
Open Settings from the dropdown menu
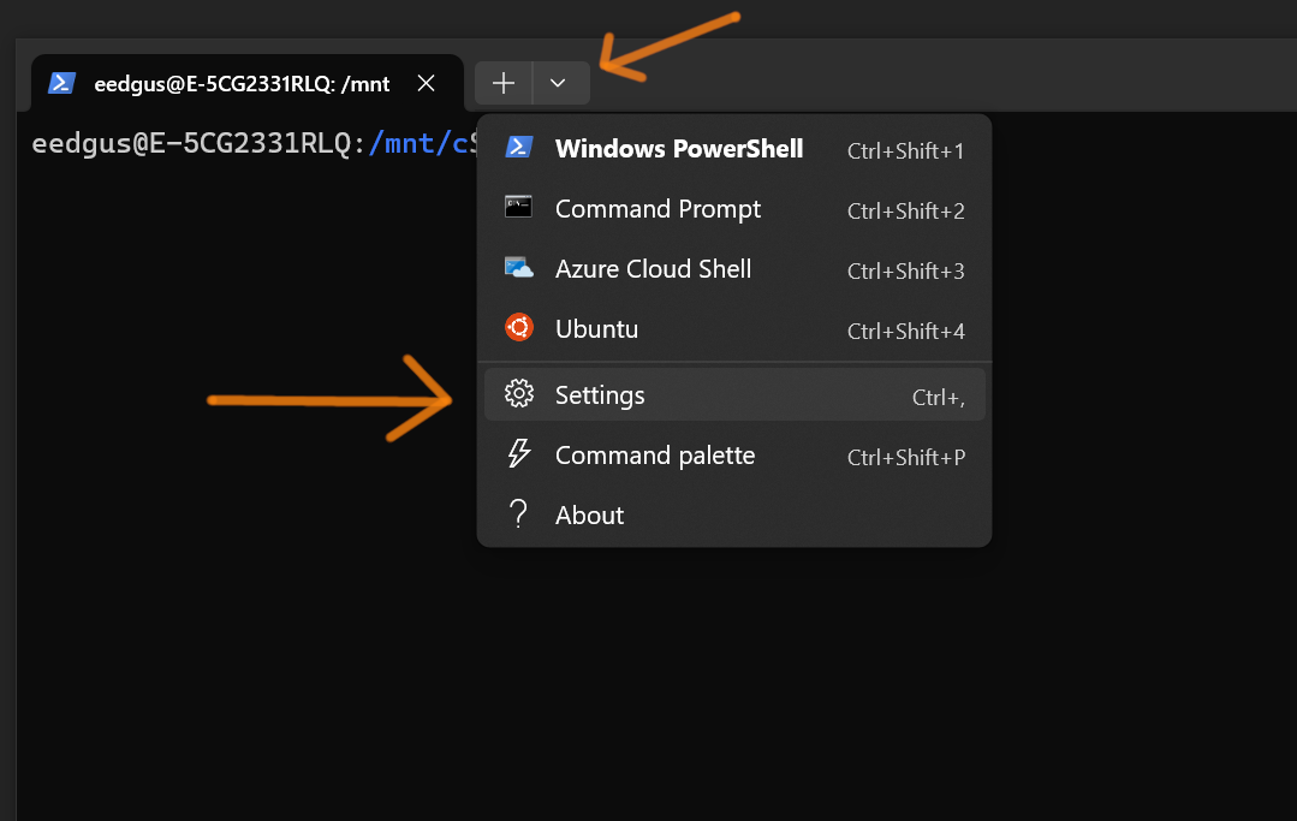click(x=734, y=395)
